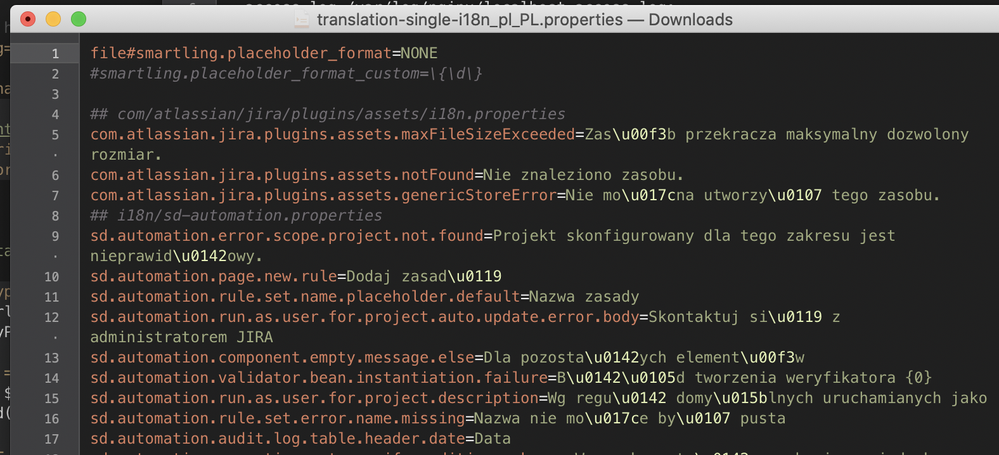Click the escape \u00f3 in Zas\u00f3b
Screen dimensions: 999x455
click(x=638, y=134)
